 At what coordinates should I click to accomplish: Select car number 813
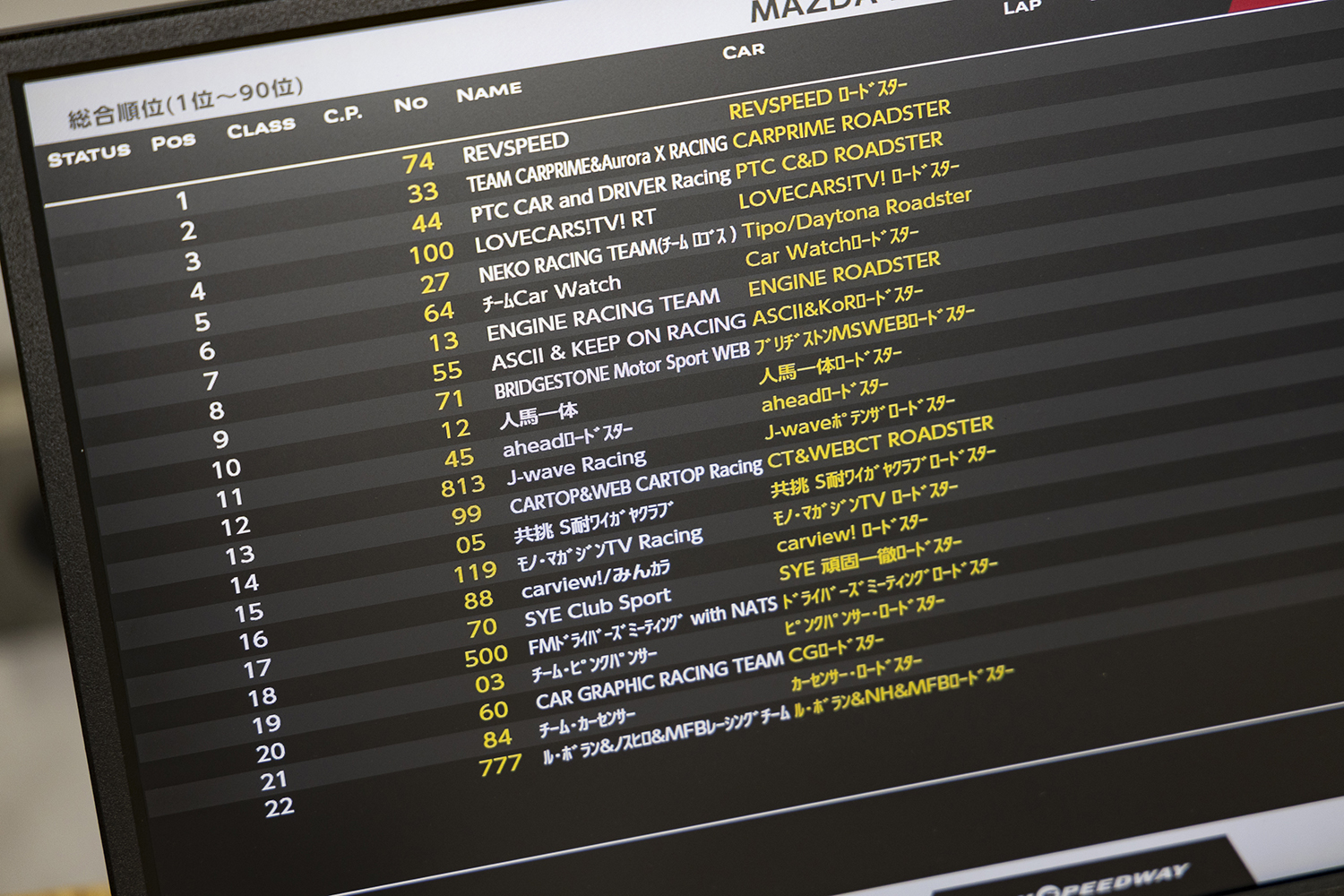tap(462, 487)
